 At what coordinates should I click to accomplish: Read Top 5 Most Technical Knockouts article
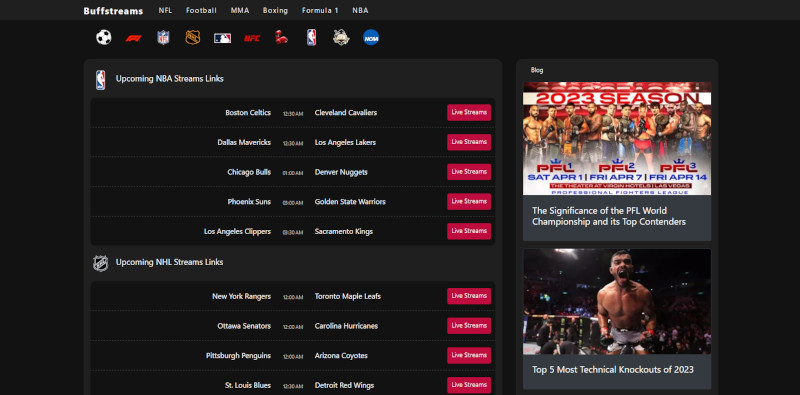pyautogui.click(x=613, y=369)
